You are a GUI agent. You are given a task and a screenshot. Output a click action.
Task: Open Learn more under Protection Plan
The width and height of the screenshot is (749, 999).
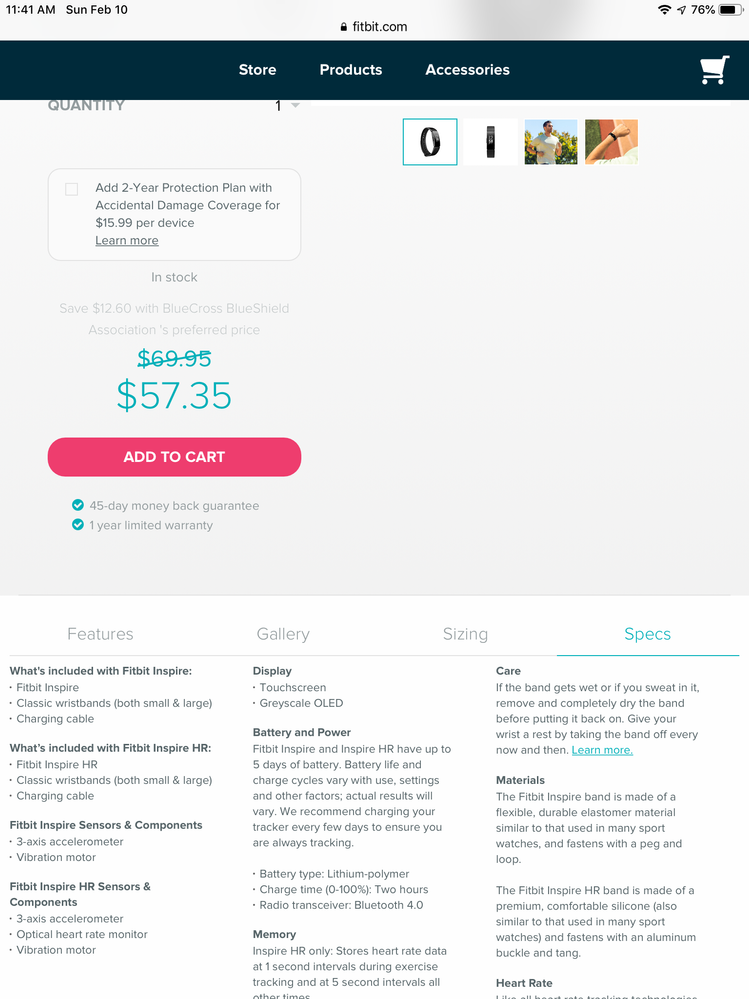(127, 241)
